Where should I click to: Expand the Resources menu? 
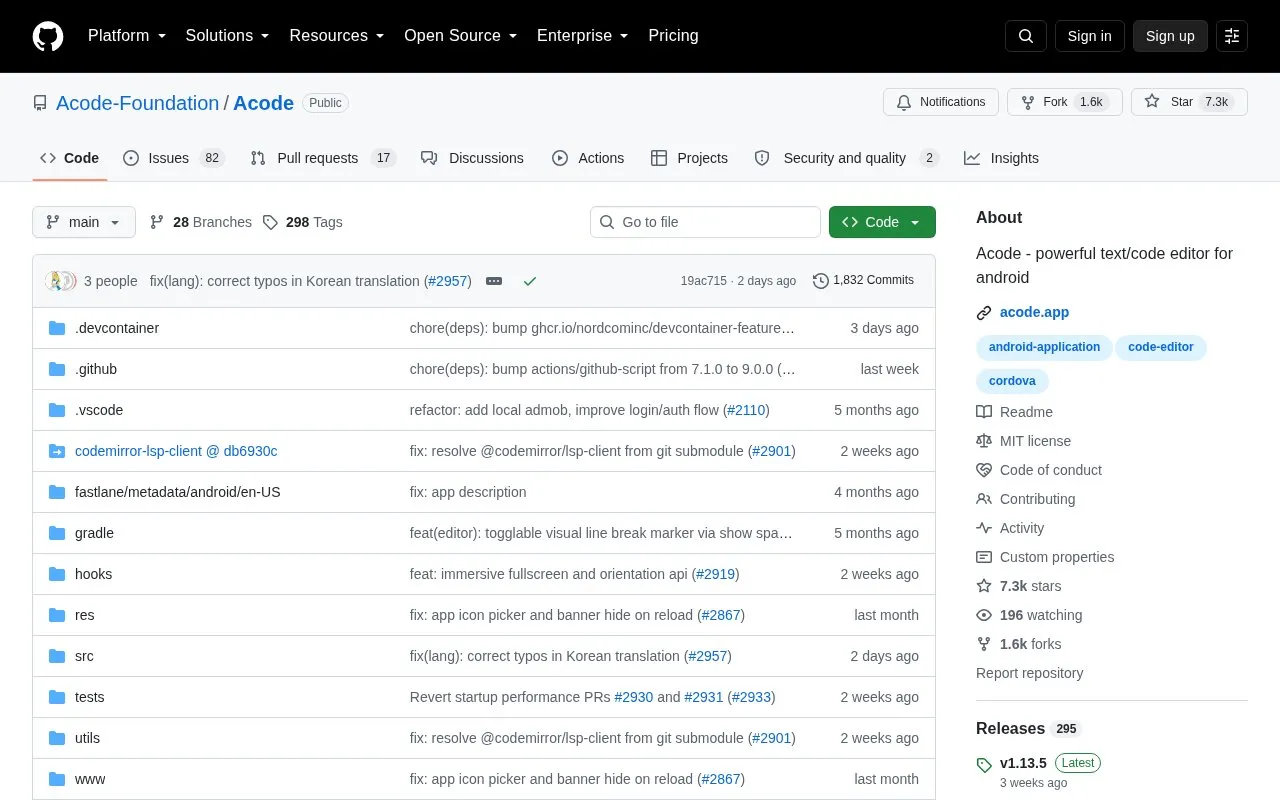pos(337,36)
